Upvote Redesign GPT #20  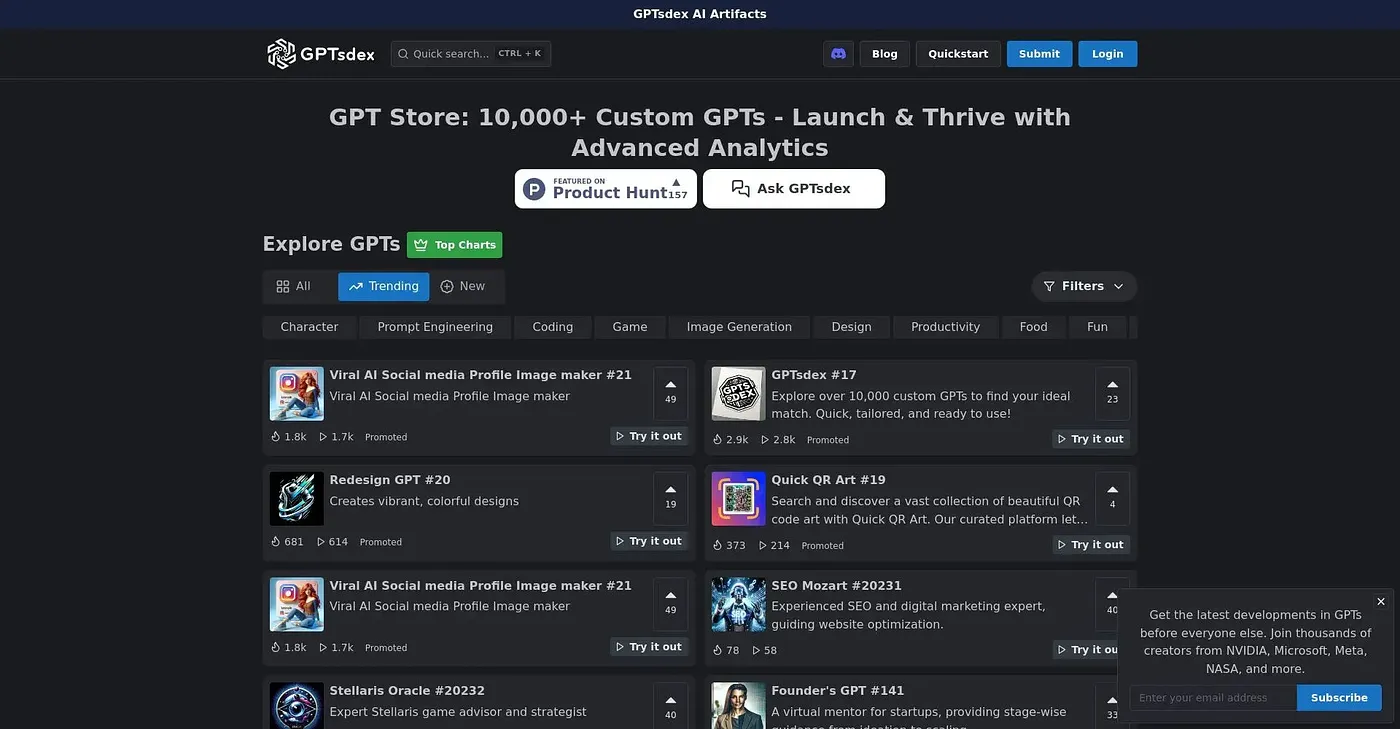670,498
